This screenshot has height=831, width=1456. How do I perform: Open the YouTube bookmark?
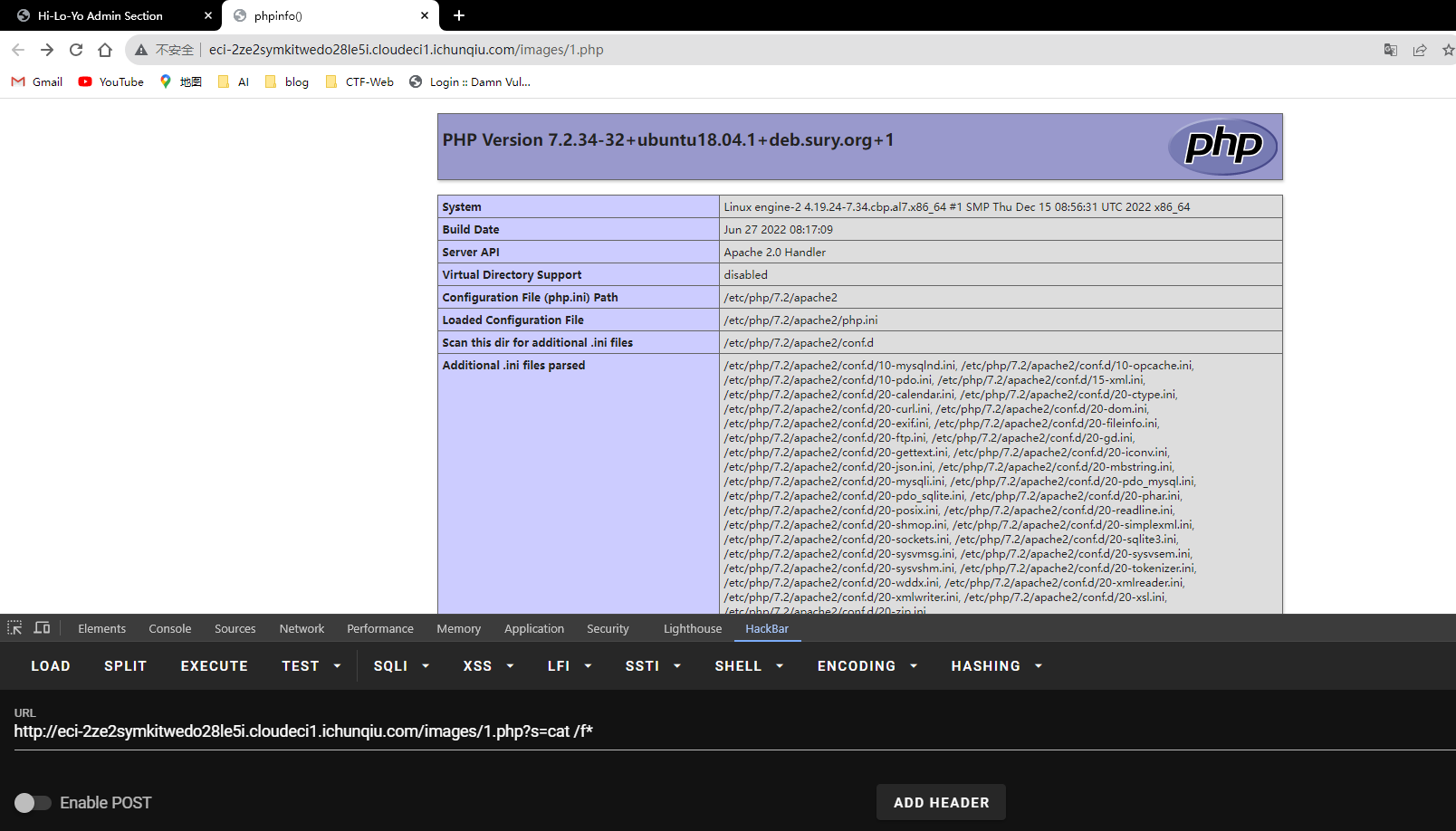[111, 81]
